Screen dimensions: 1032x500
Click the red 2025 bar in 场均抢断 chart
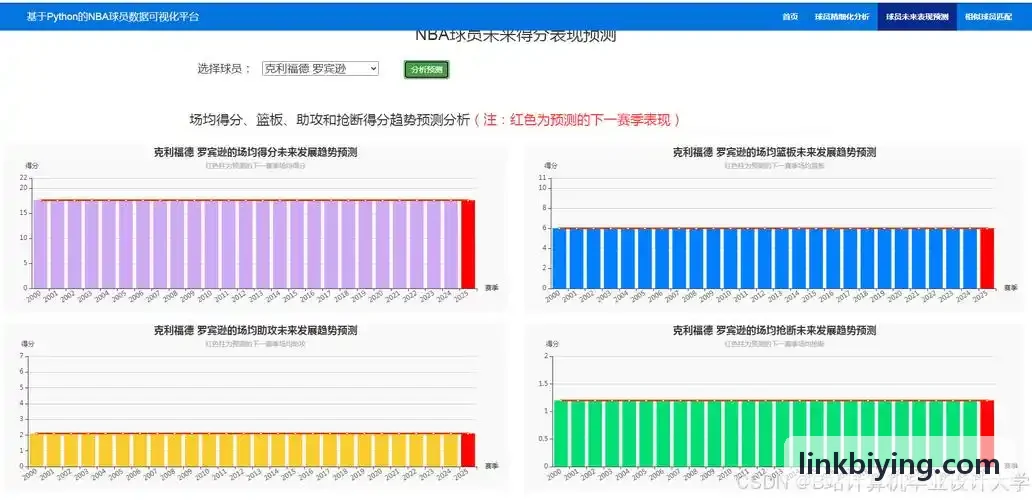[987, 434]
